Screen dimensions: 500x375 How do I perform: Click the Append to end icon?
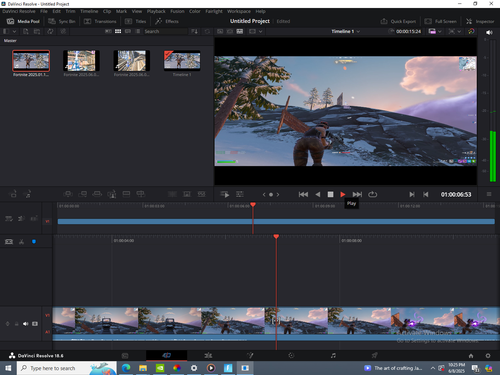[82, 194]
